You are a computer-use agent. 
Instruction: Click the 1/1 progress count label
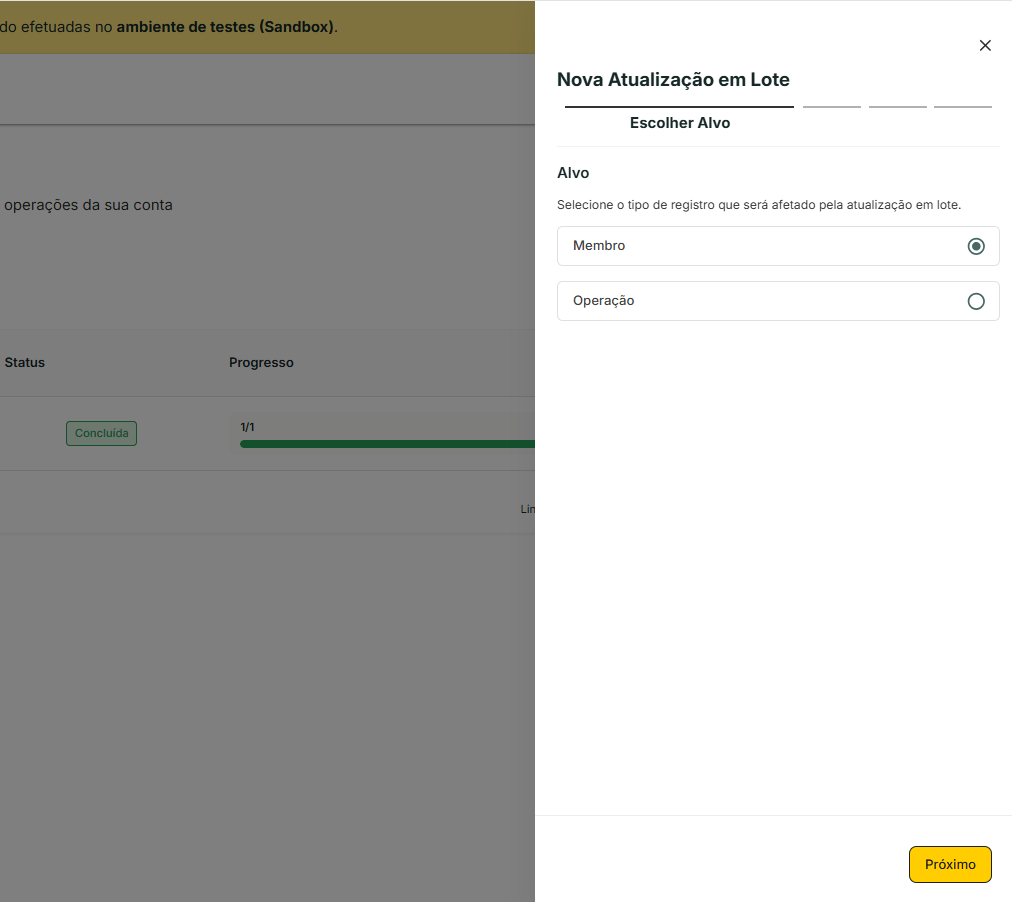(247, 427)
